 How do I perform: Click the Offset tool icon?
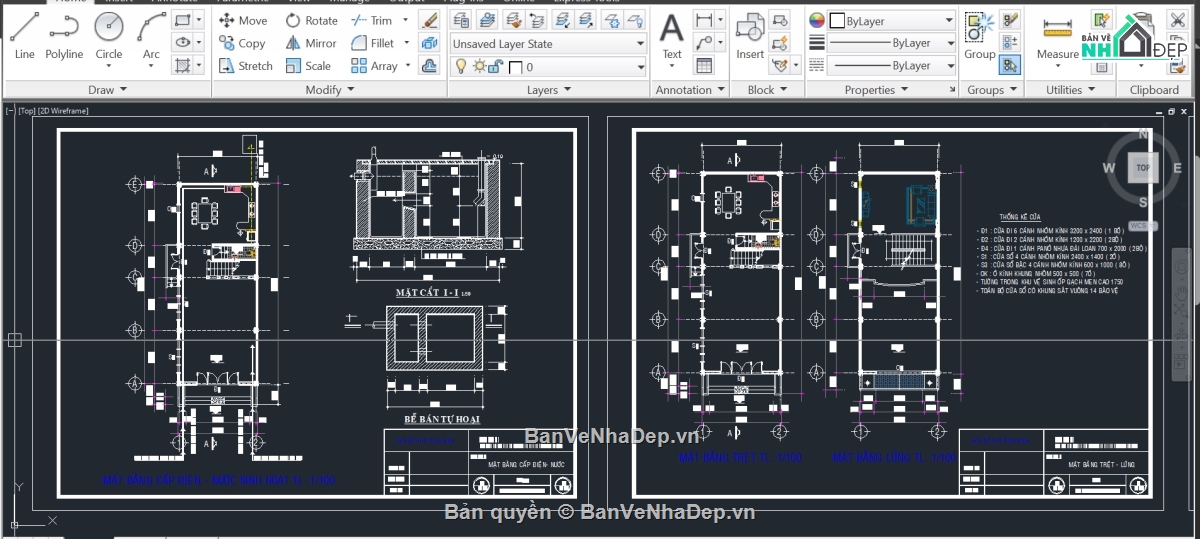pyautogui.click(x=429, y=66)
